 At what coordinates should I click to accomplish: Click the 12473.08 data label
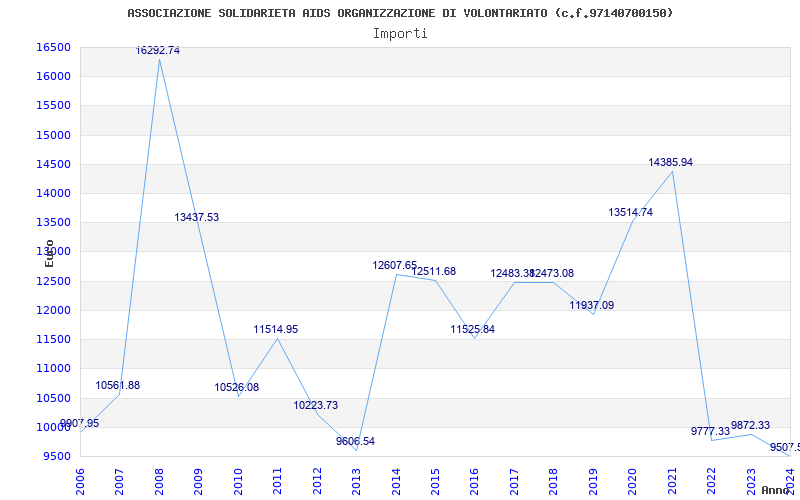tap(553, 273)
